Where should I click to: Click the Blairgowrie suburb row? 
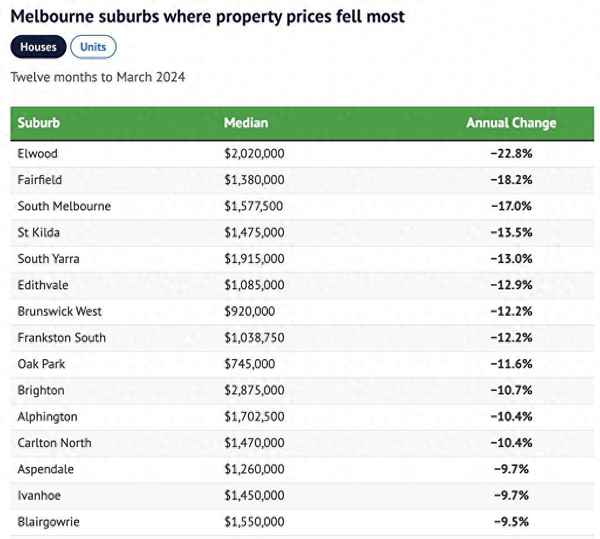48,521
